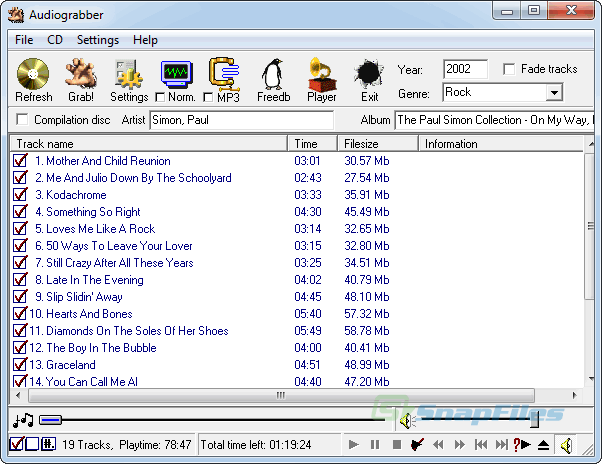The height and width of the screenshot is (464, 602).
Task: Query Freedb with the penguin icon
Action: (273, 74)
